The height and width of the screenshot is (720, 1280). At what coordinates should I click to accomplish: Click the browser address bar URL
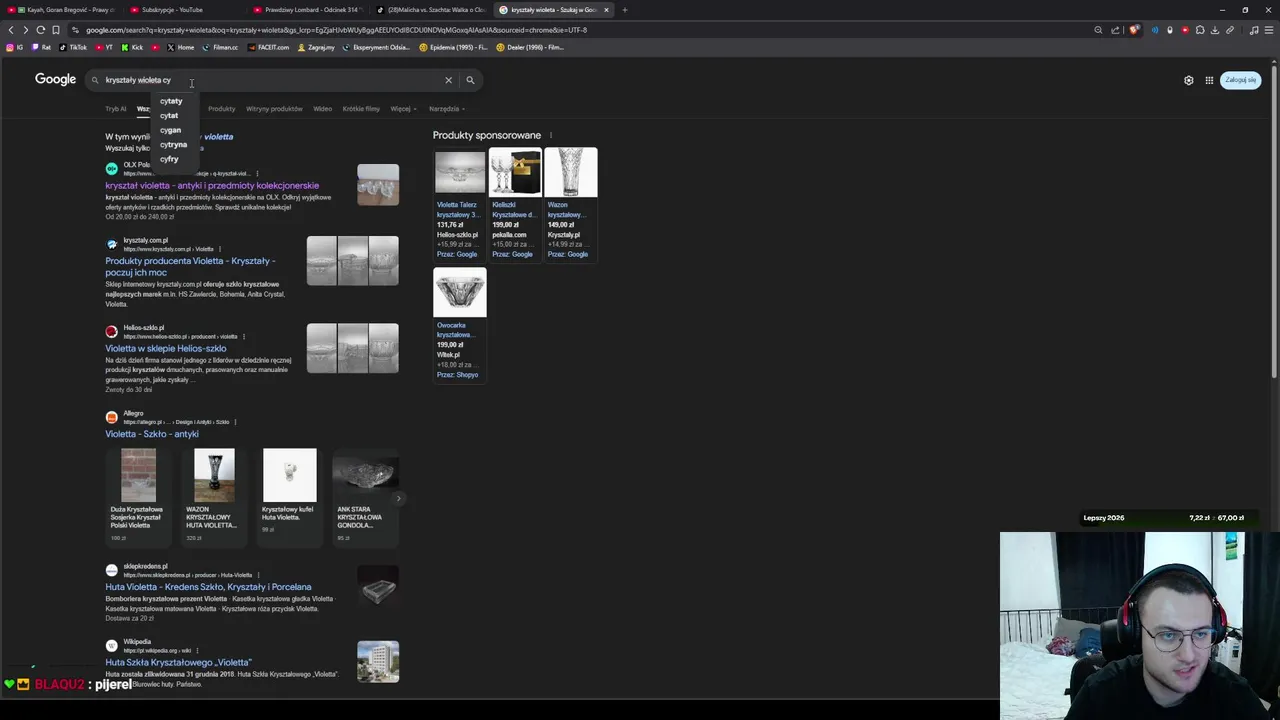336,30
